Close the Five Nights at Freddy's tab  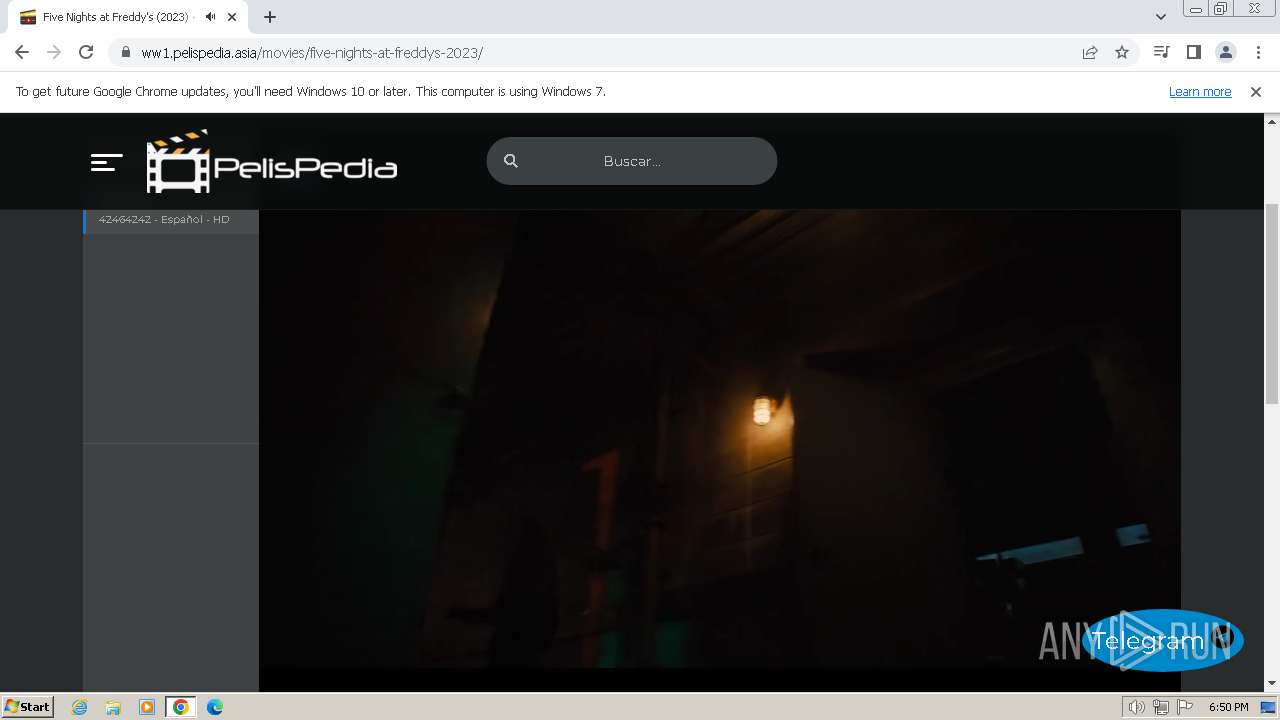pos(232,17)
